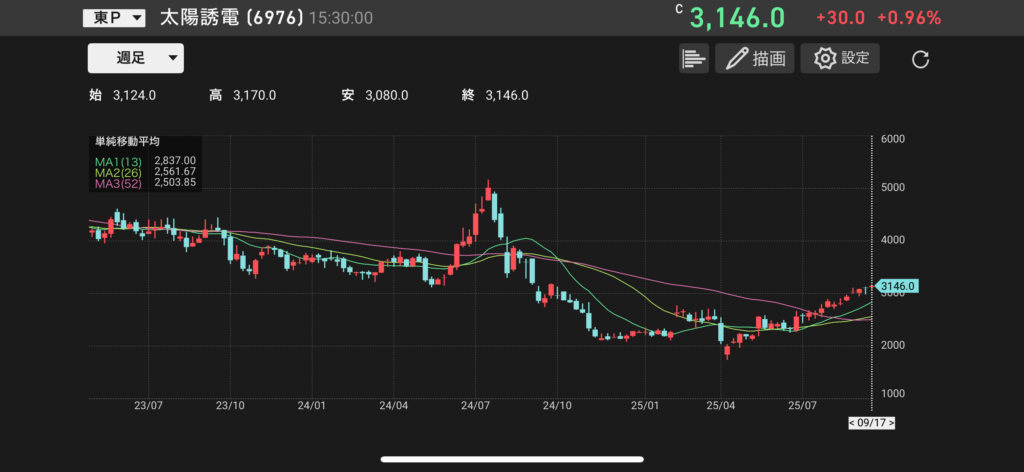Tap the 終 3,146.0 closing price readout
This screenshot has height=472, width=1024.
point(495,95)
